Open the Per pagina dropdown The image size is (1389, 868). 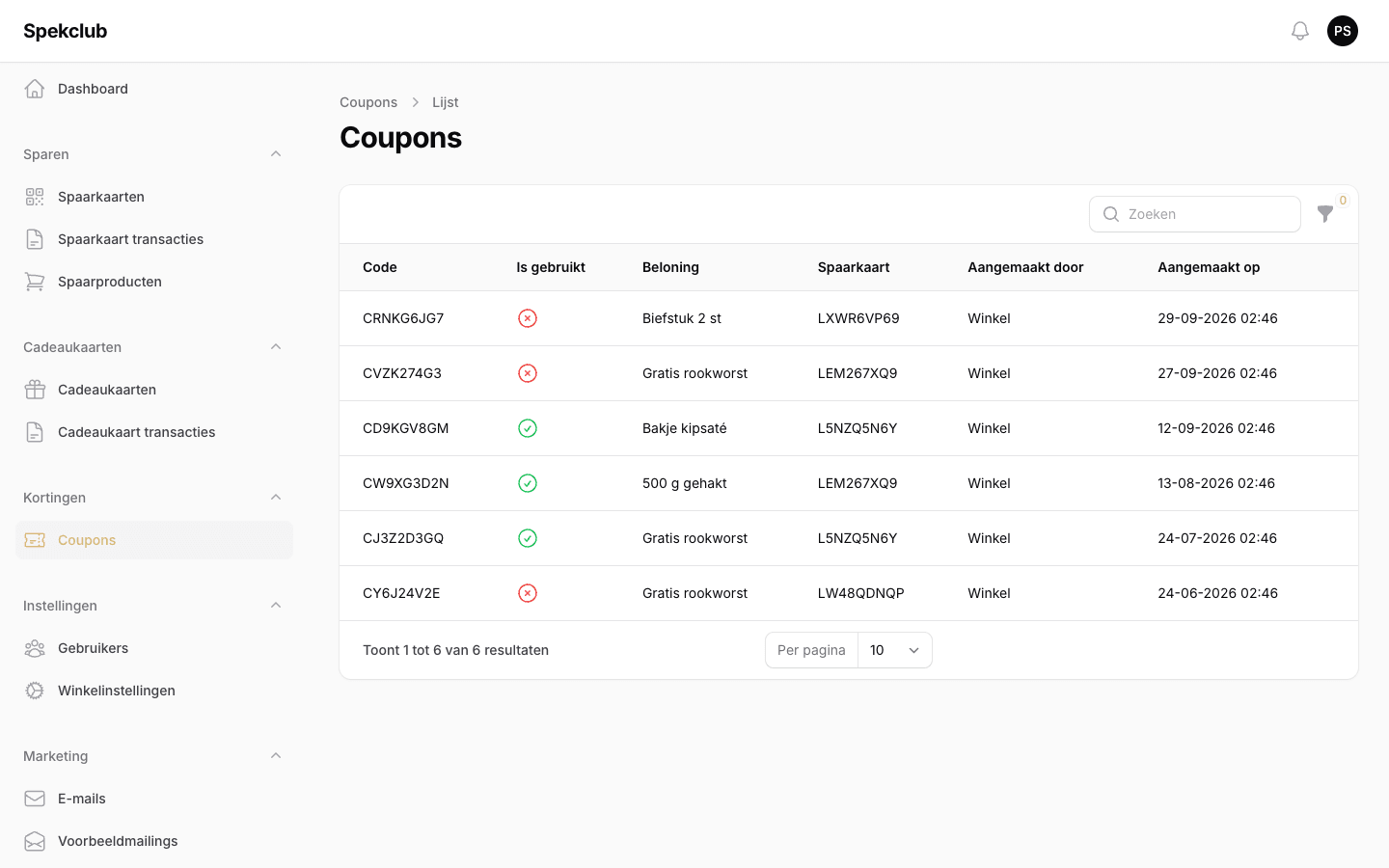[894, 650]
